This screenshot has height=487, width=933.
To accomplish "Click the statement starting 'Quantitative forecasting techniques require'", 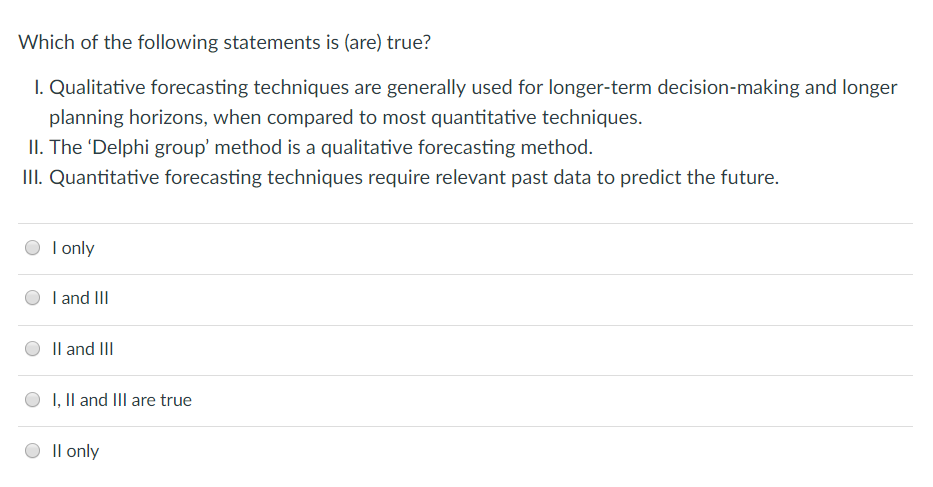I will tap(414, 177).
